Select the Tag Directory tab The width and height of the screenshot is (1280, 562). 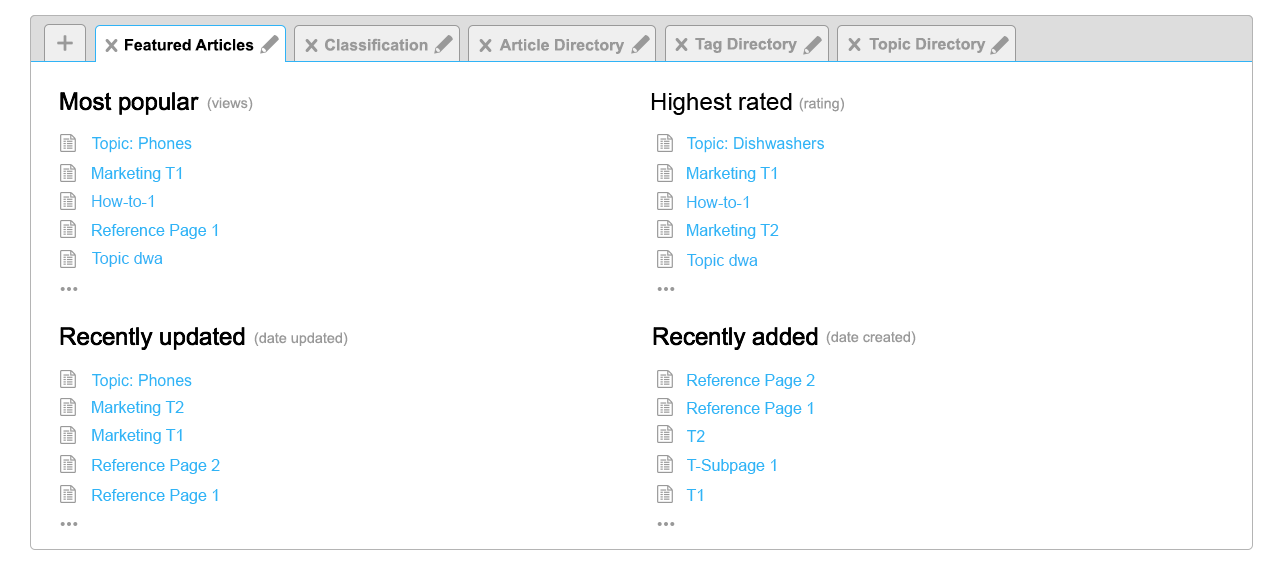tap(745, 45)
